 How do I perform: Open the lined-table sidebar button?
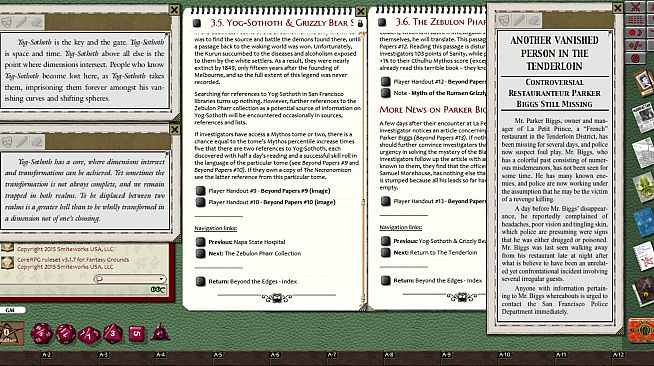tap(635, 20)
